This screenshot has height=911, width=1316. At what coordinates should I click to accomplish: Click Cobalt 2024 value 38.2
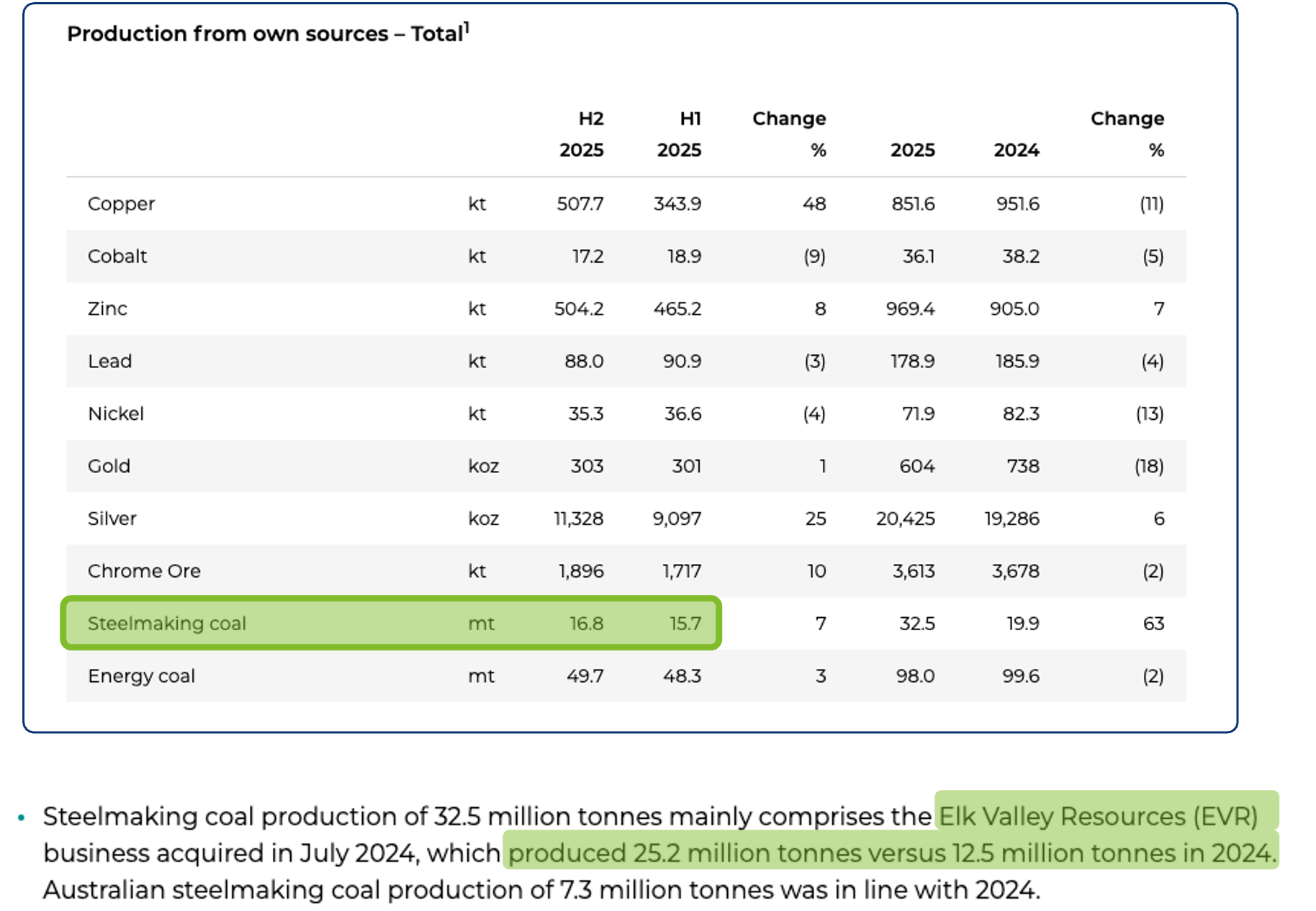point(1021,256)
